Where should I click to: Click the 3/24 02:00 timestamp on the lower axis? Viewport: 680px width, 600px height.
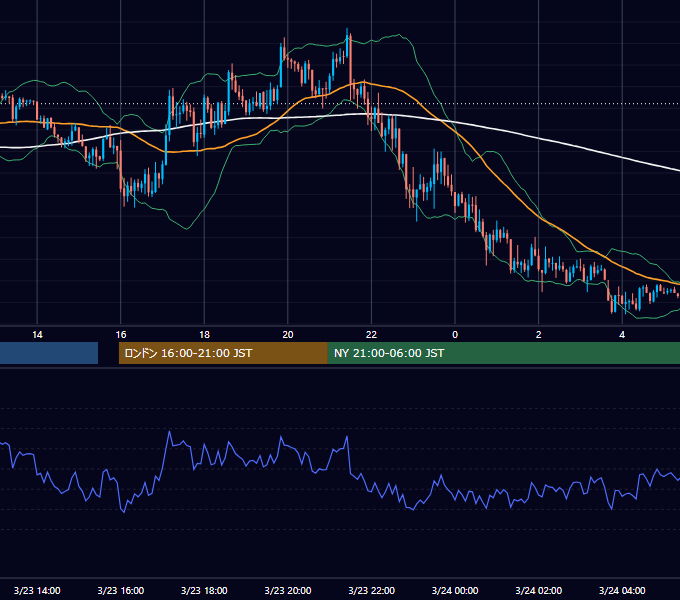coord(538,590)
